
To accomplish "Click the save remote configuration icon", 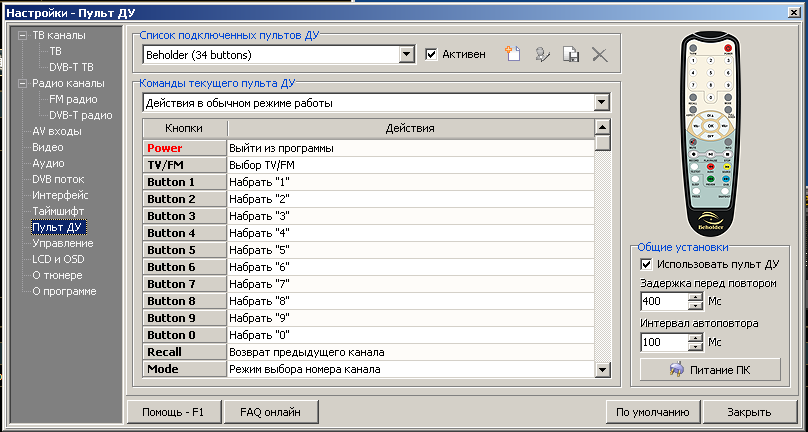I will 571,54.
